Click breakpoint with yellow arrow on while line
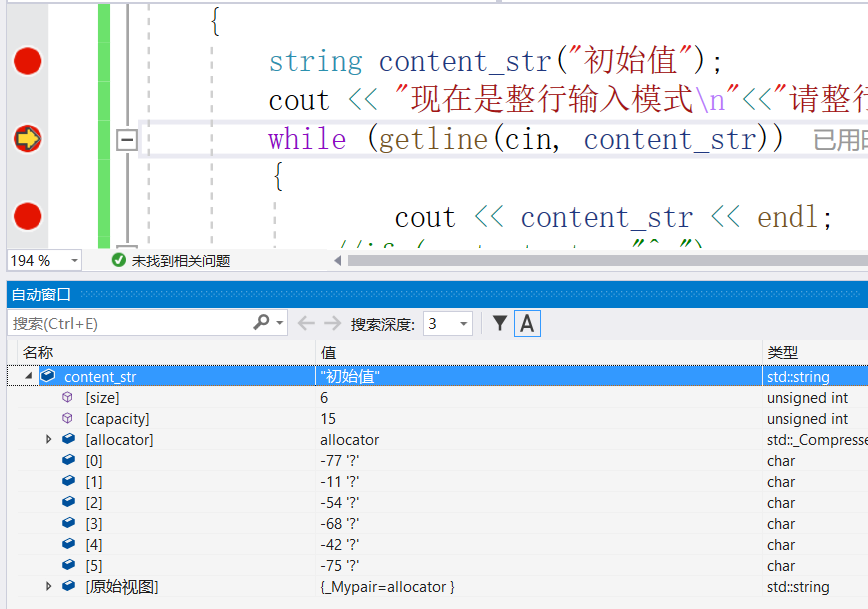Viewport: 868px width, 609px height. click(27, 138)
